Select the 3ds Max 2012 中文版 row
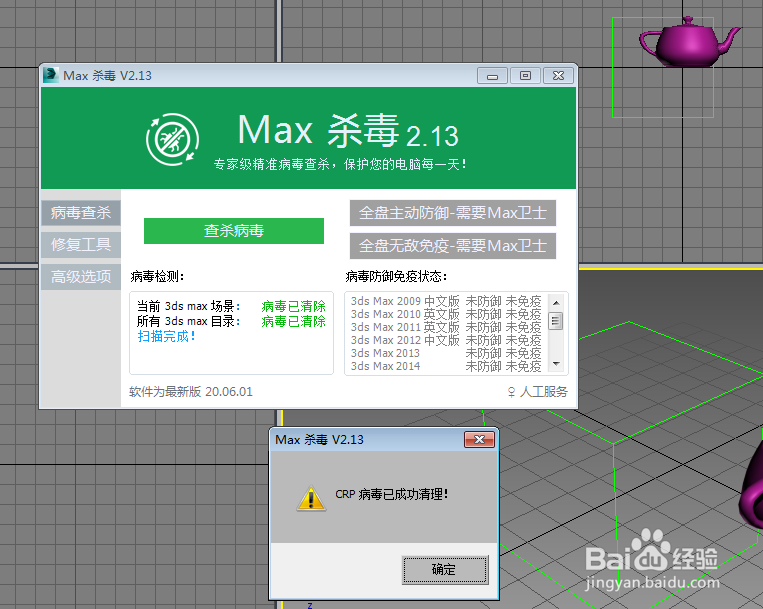 pyautogui.click(x=446, y=340)
